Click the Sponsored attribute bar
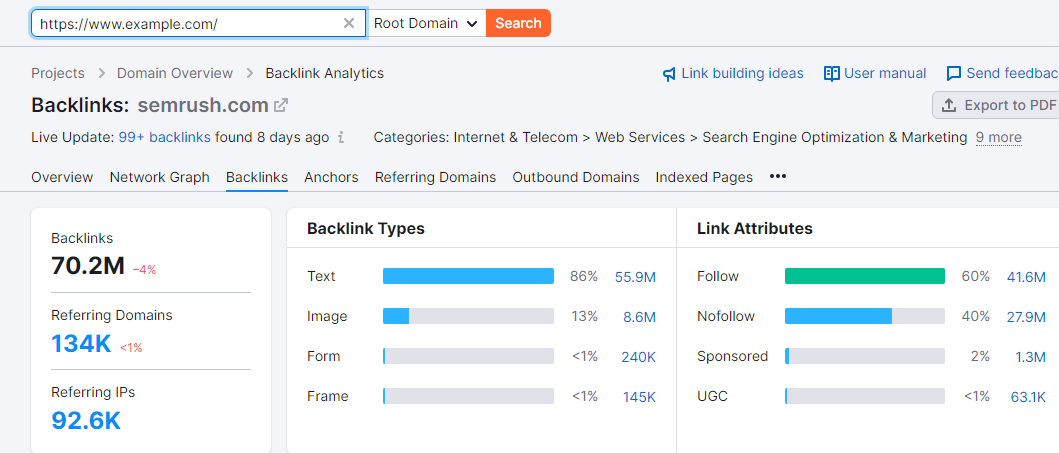Screen dimensions: 1059x453 864,356
